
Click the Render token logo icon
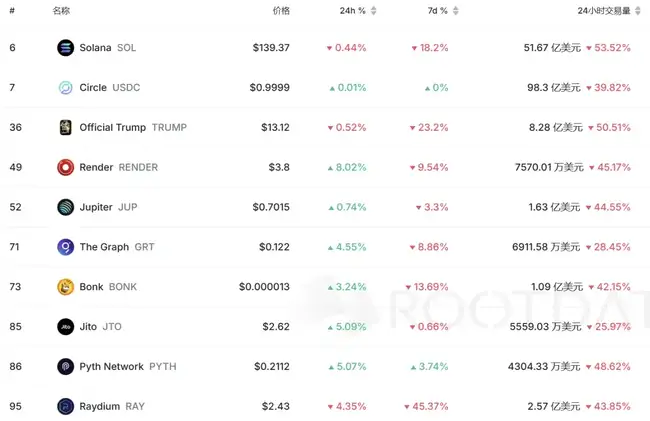[x=65, y=167]
